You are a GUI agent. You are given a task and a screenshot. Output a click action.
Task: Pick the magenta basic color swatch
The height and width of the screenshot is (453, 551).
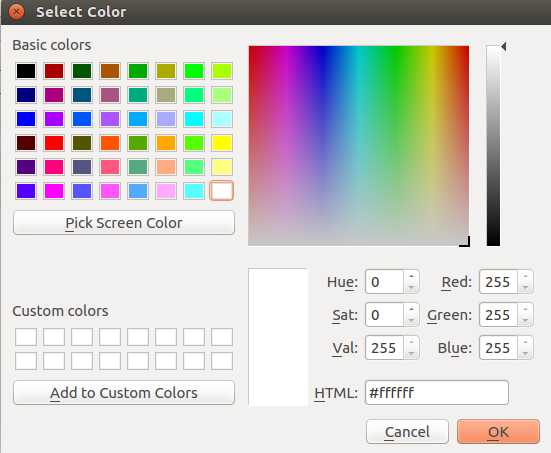(x=54, y=191)
